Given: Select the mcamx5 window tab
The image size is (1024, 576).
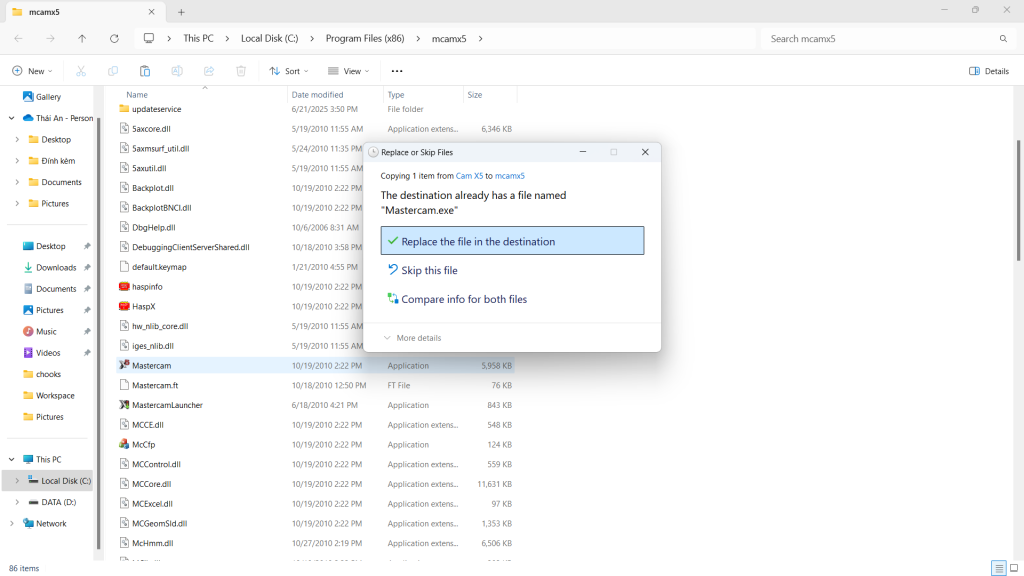Looking at the screenshot, I should [84, 12].
